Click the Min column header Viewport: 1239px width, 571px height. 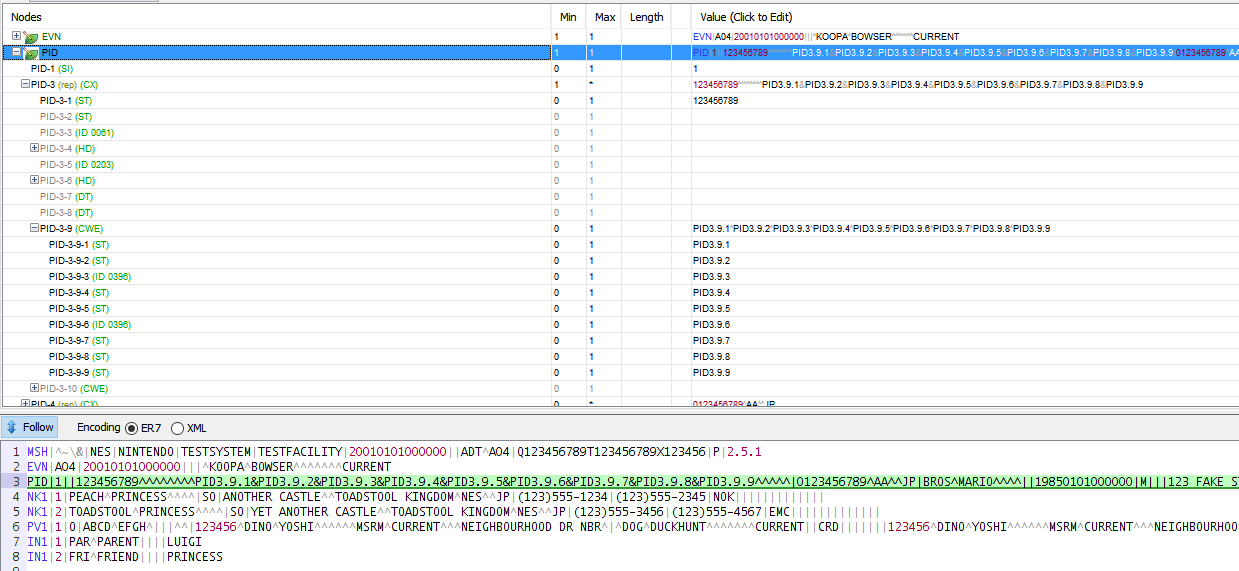[x=569, y=17]
